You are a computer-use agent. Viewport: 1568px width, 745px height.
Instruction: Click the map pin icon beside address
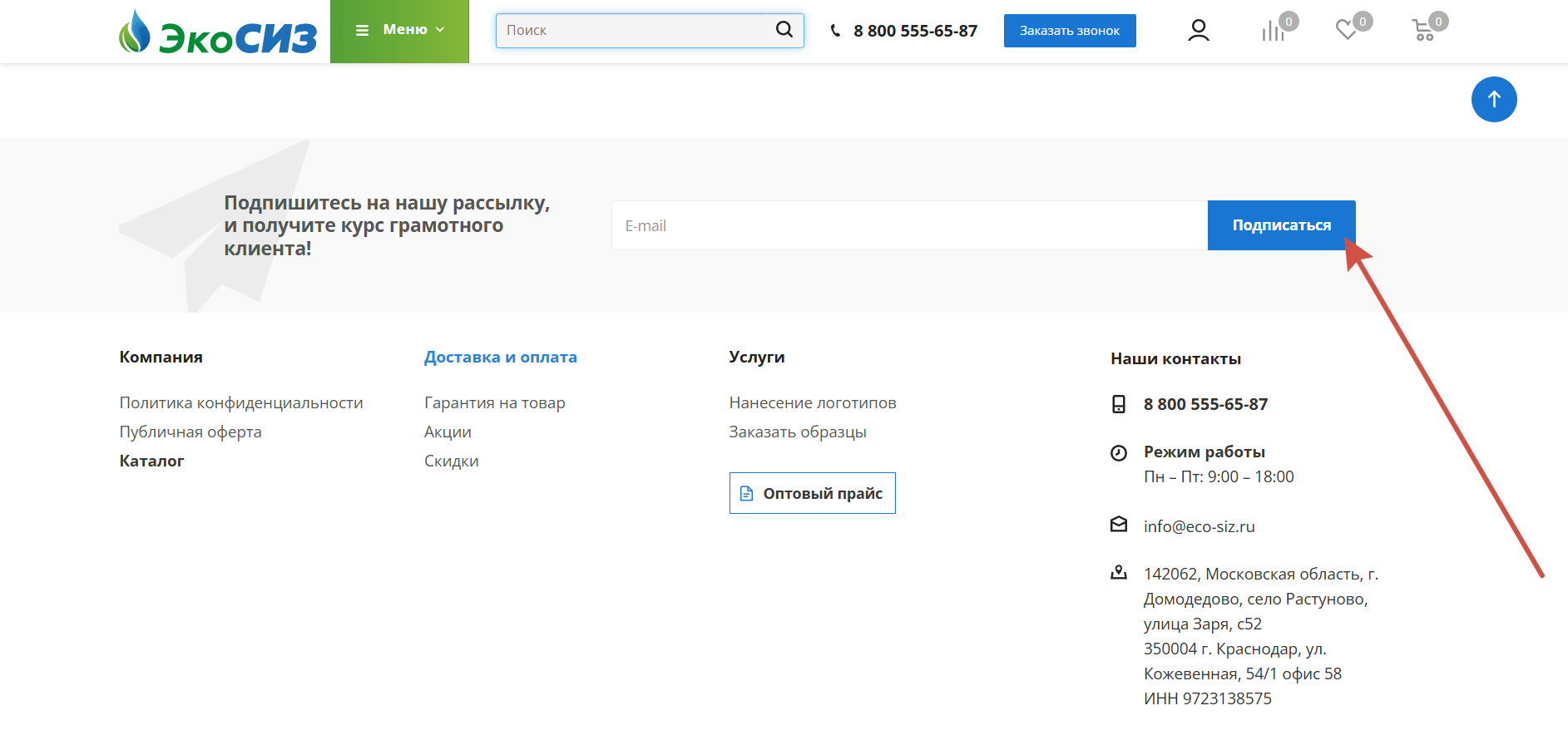click(x=1119, y=572)
